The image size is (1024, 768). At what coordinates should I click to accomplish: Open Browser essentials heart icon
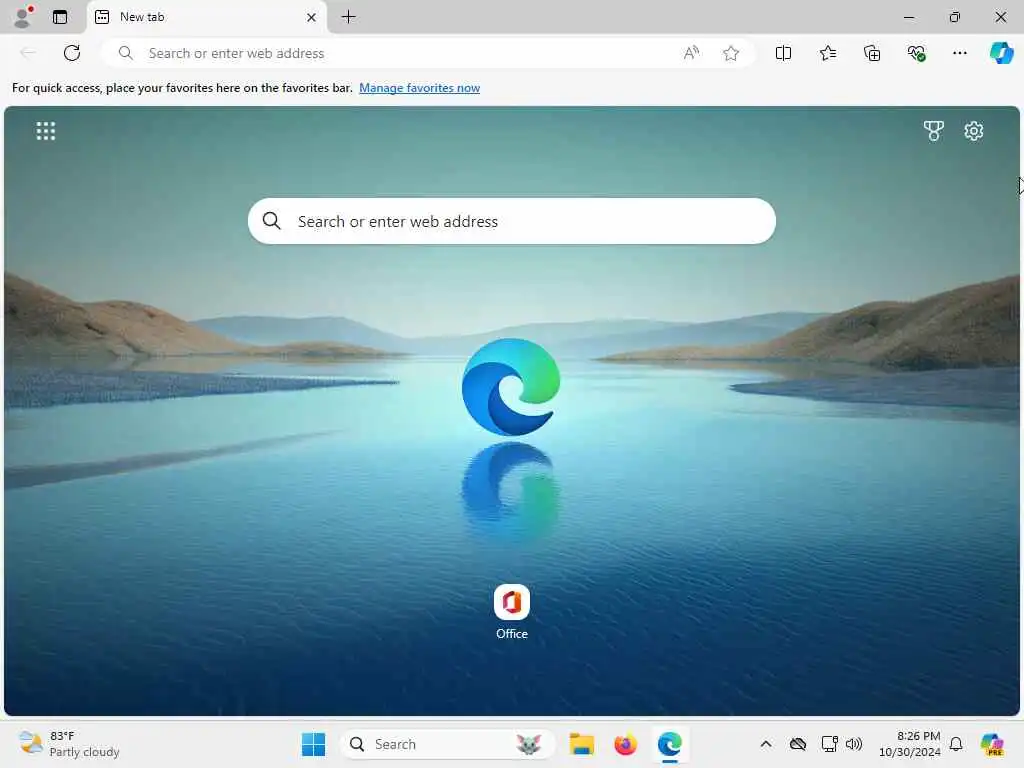tap(916, 53)
